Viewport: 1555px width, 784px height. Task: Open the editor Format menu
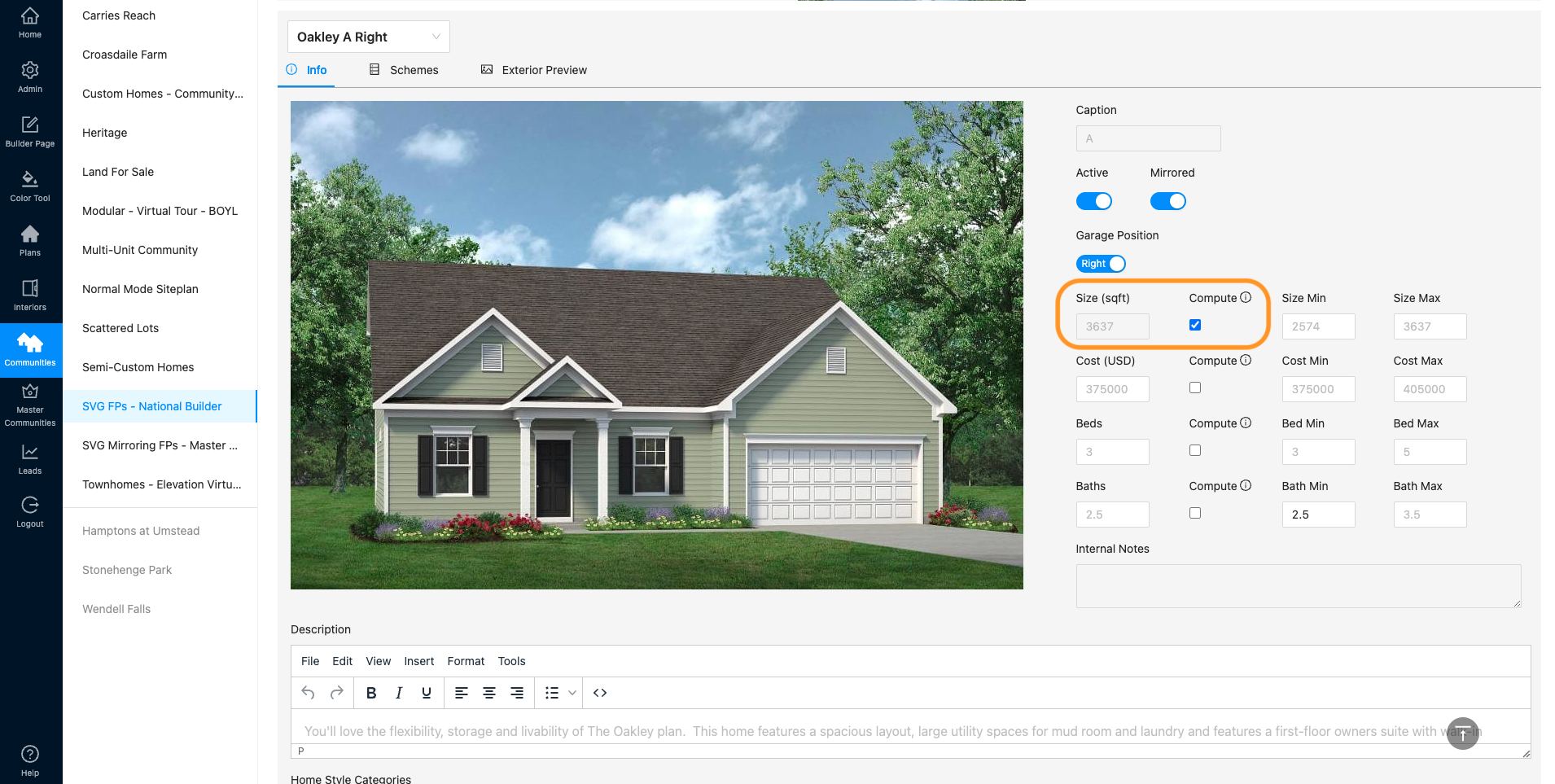[x=466, y=661]
